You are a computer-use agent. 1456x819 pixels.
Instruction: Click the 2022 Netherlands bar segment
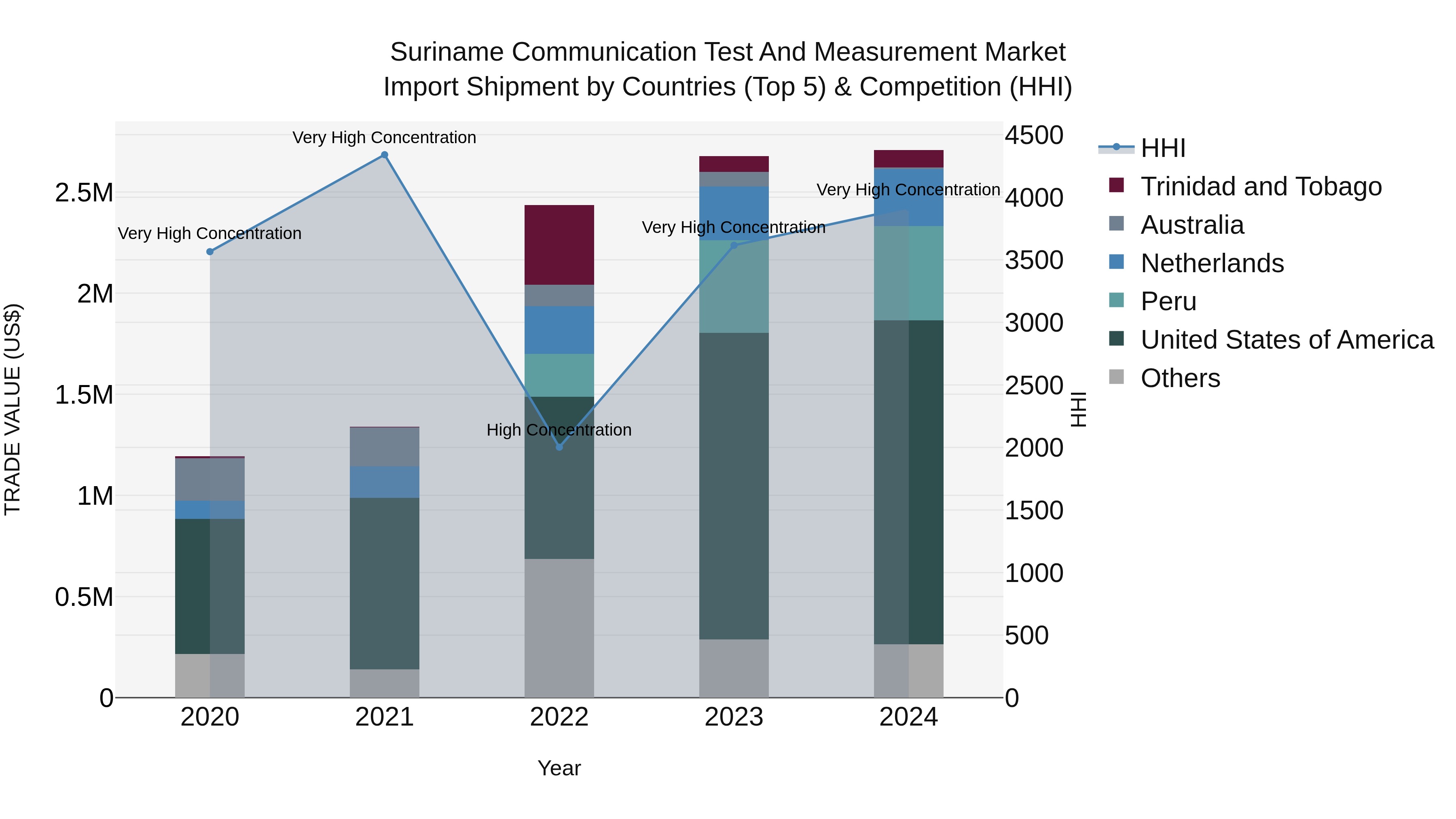tap(559, 330)
